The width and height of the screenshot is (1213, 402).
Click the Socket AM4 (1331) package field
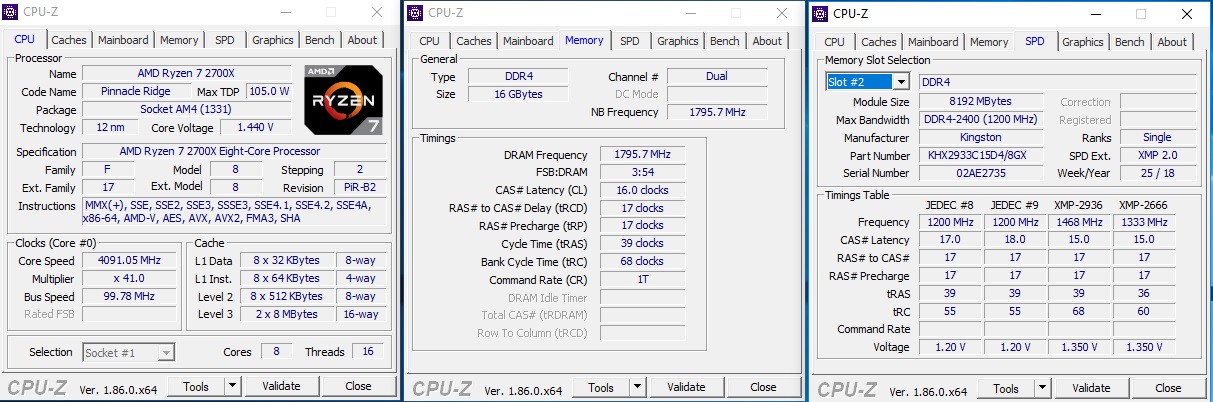[x=189, y=109]
